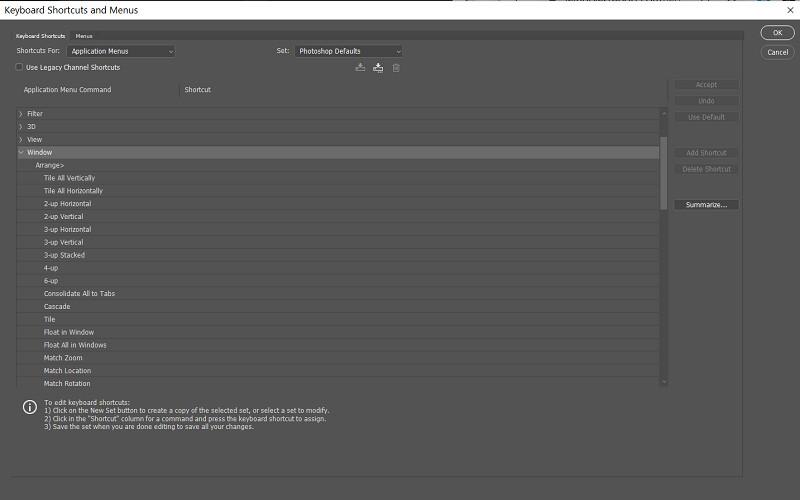Select the 3-up Stacked command
The image size is (800, 500).
pos(338,255)
